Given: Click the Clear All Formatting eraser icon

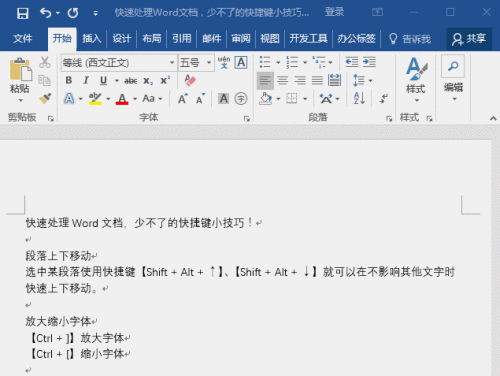Looking at the screenshot, I should pos(190,80).
